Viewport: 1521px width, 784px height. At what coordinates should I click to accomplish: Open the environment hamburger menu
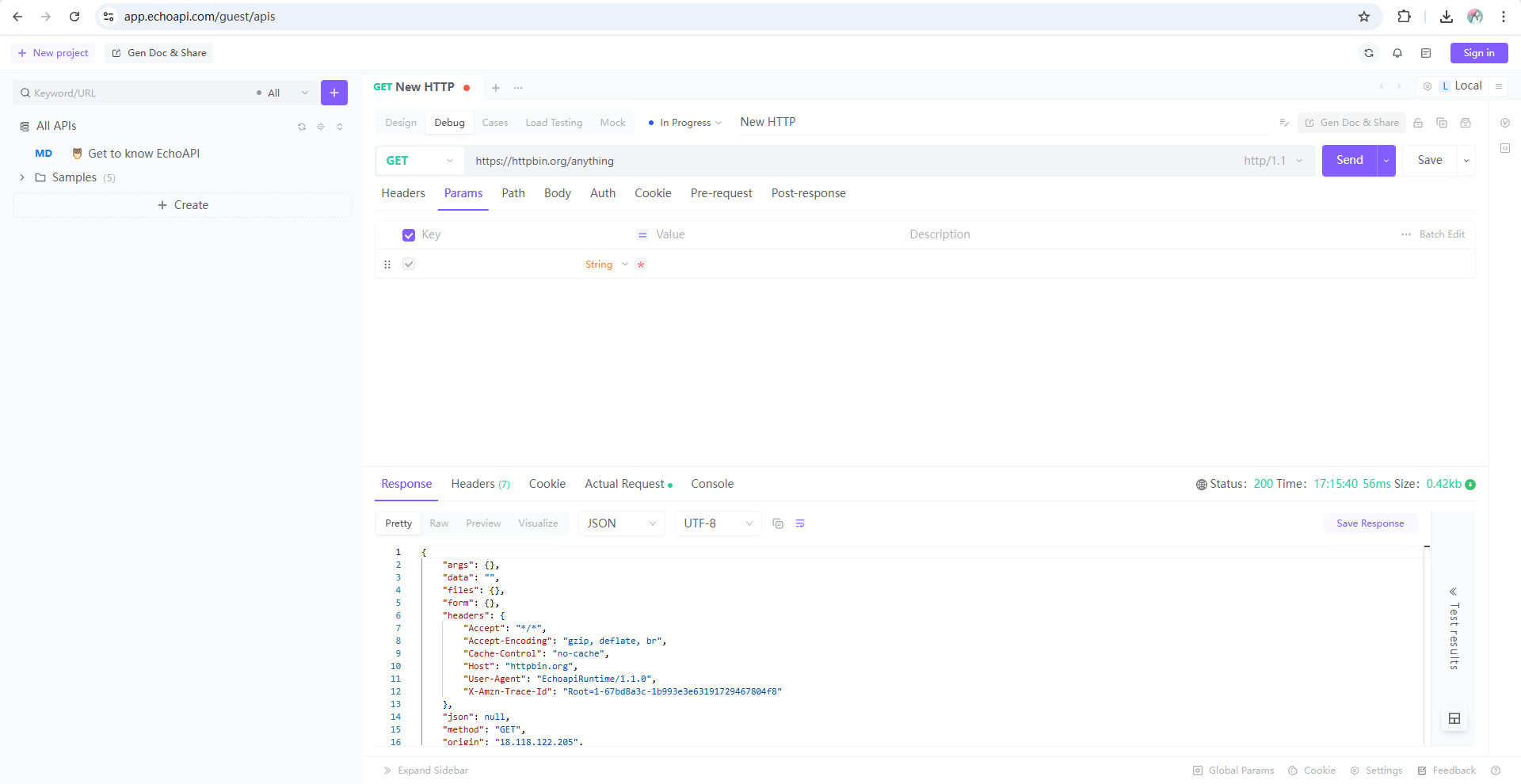[1499, 86]
